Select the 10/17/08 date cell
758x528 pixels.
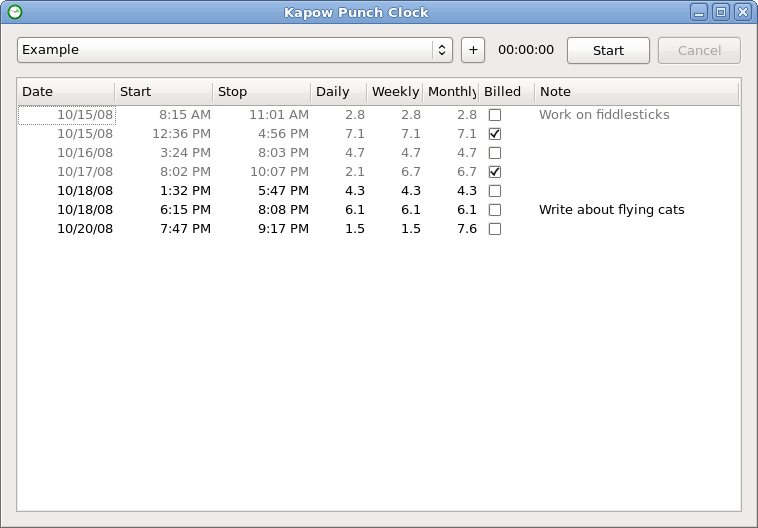[x=85, y=172]
